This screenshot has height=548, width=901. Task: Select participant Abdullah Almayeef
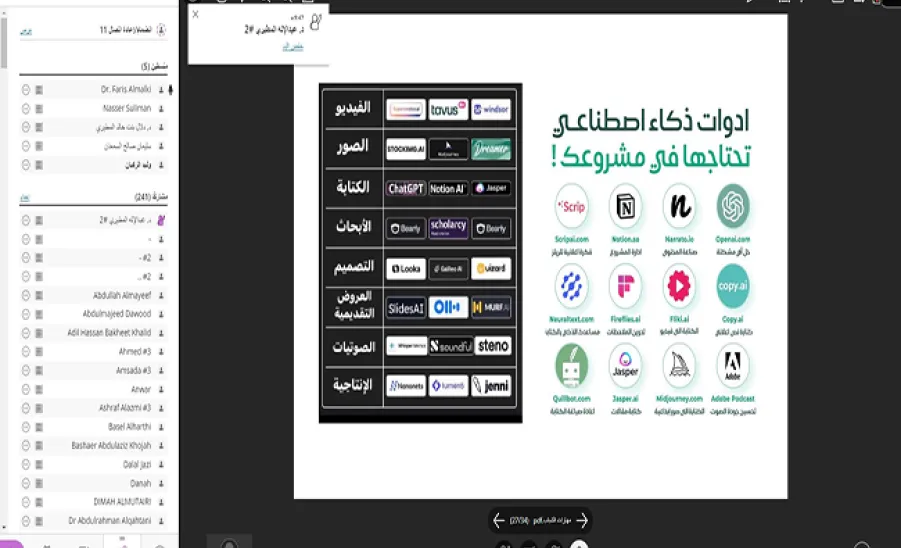click(122, 295)
